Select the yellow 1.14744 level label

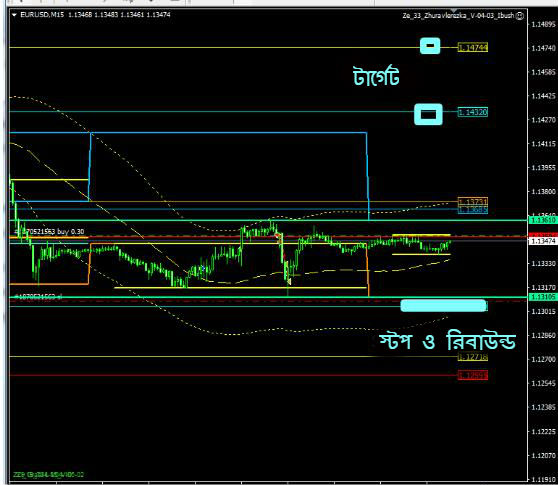point(473,47)
